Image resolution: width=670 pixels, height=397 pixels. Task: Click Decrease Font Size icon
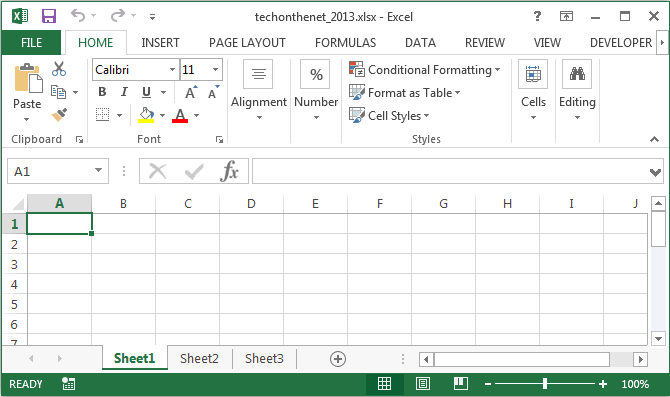pos(213,92)
